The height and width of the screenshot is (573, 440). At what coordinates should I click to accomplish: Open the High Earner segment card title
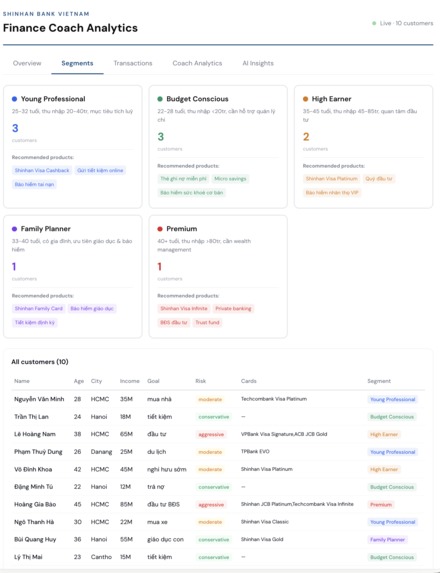pyautogui.click(x=331, y=99)
